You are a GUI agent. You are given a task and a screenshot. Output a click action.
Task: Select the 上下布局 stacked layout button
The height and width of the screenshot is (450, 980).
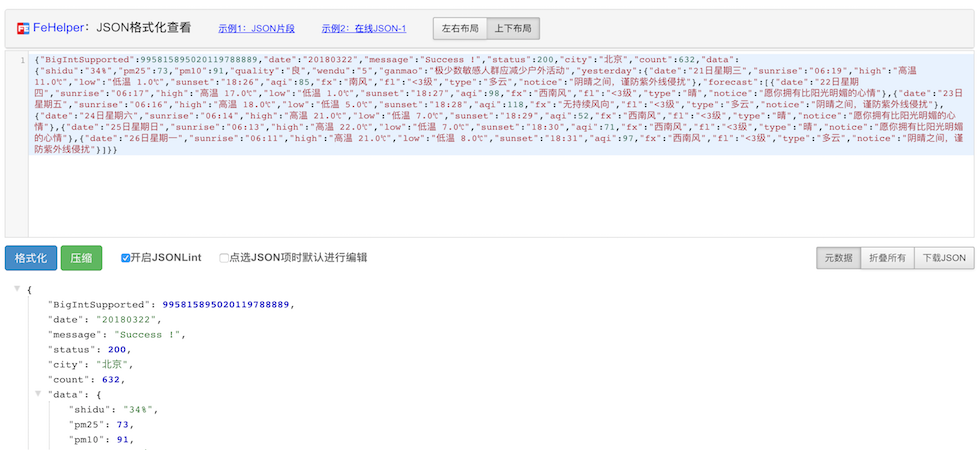[x=513, y=29]
